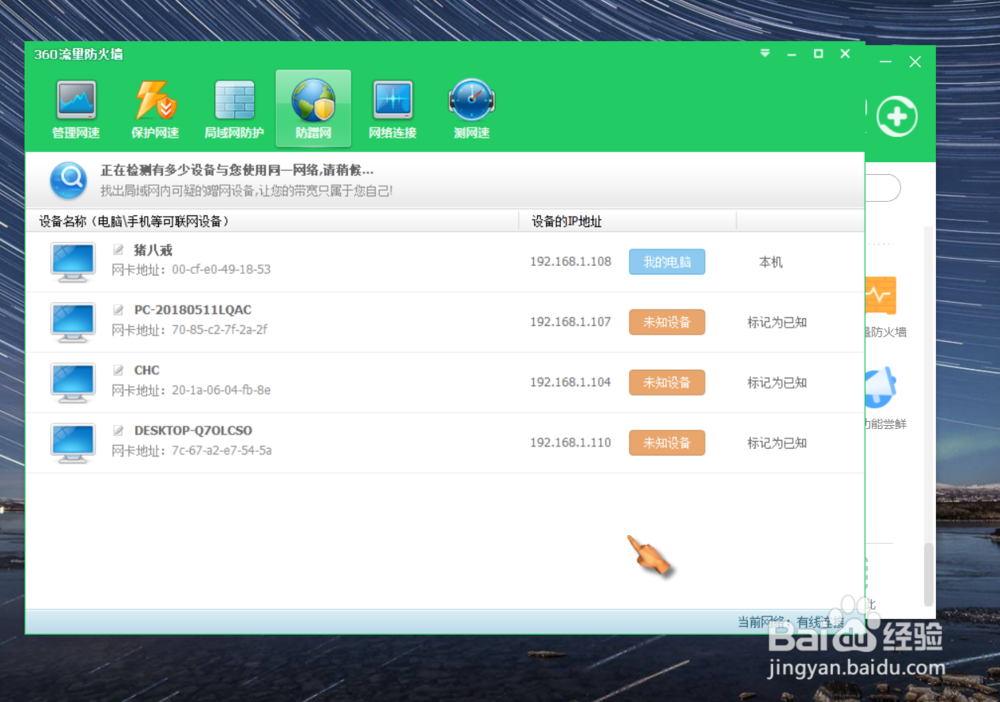The height and width of the screenshot is (702, 1000).
Task: Maximize the 360流量防火墙 window
Action: [818, 54]
